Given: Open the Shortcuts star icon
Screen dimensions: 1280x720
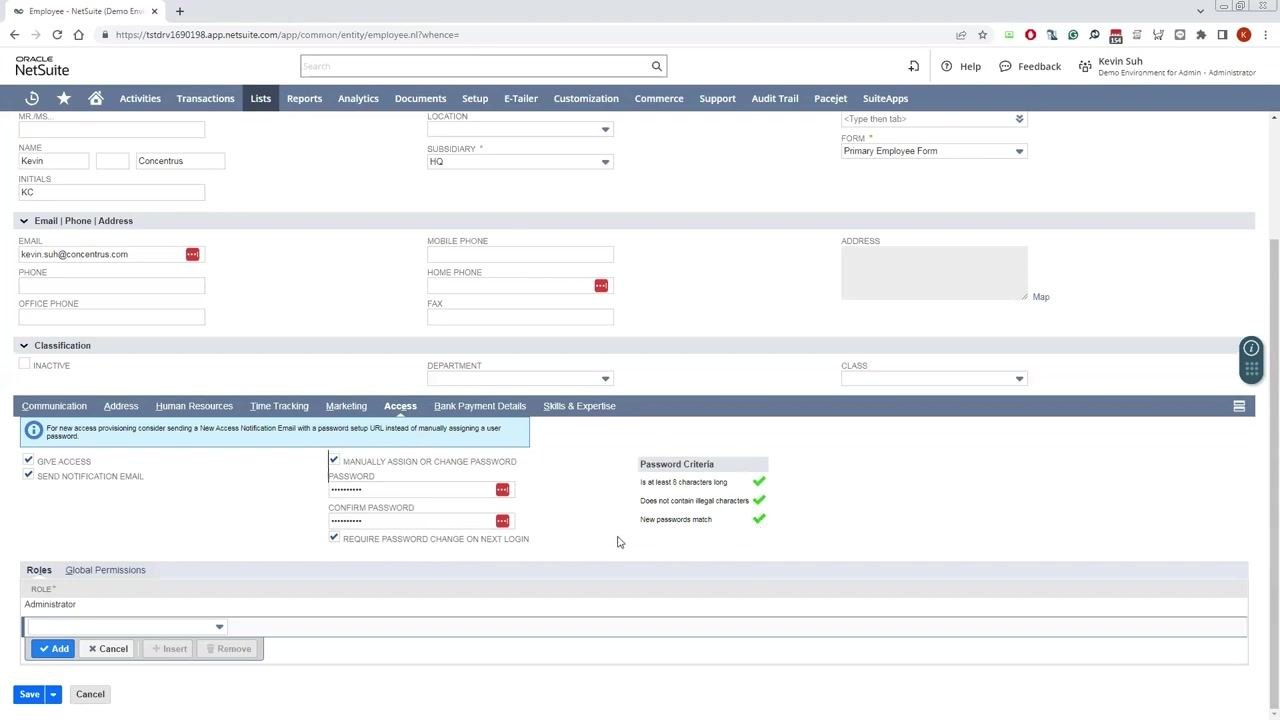Looking at the screenshot, I should [x=64, y=98].
